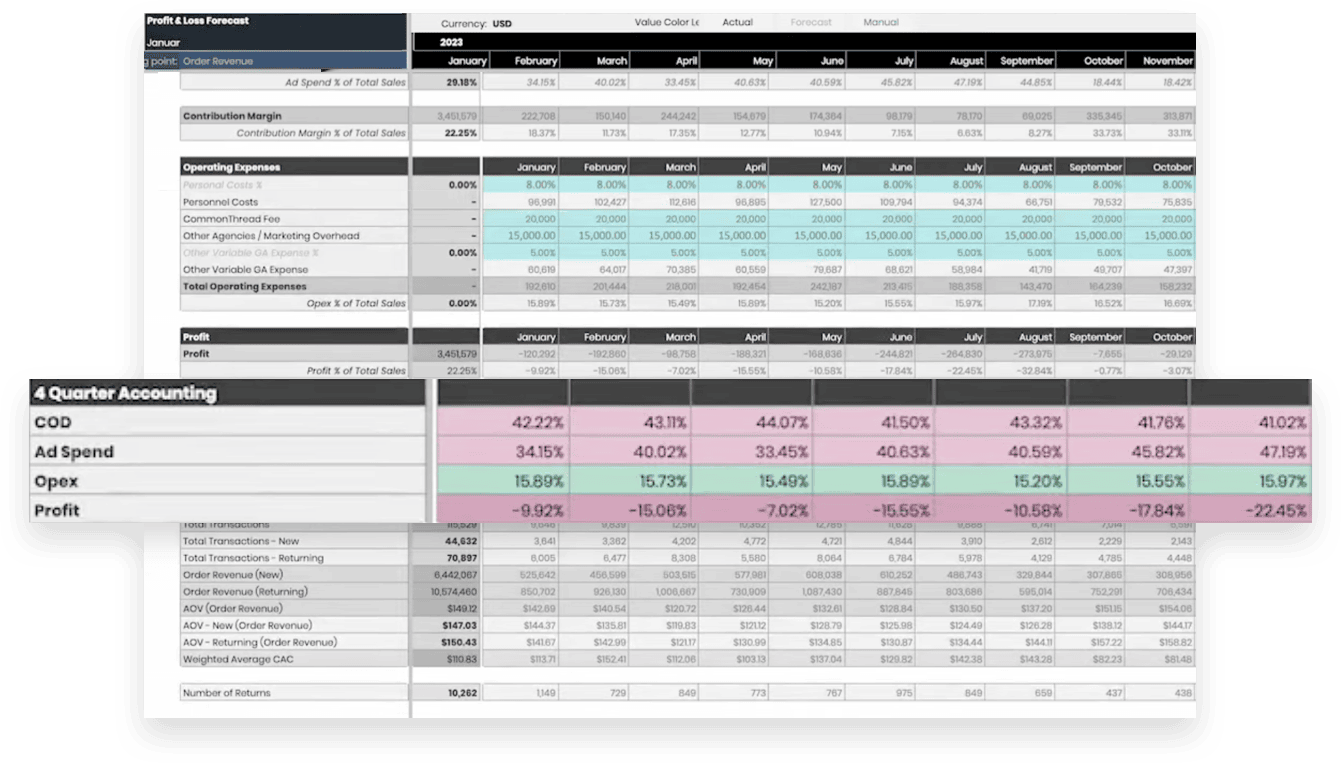Click 15.20% in the 4 Quarter Accounting Opex row
Viewport: 1341px width, 763px height.
[x=1001, y=481]
